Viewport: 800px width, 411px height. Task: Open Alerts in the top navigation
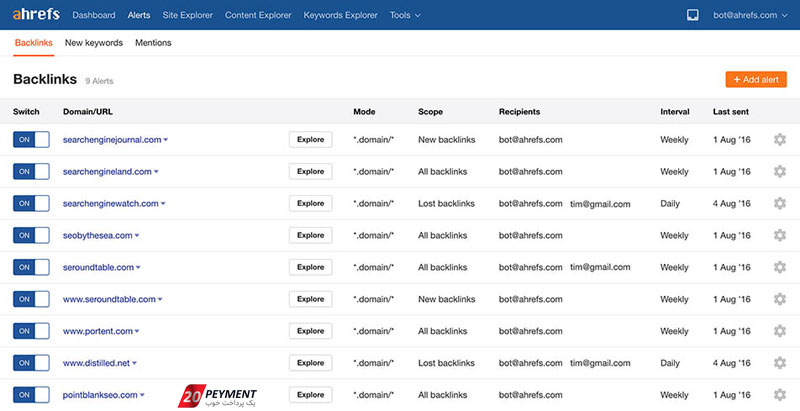[139, 15]
